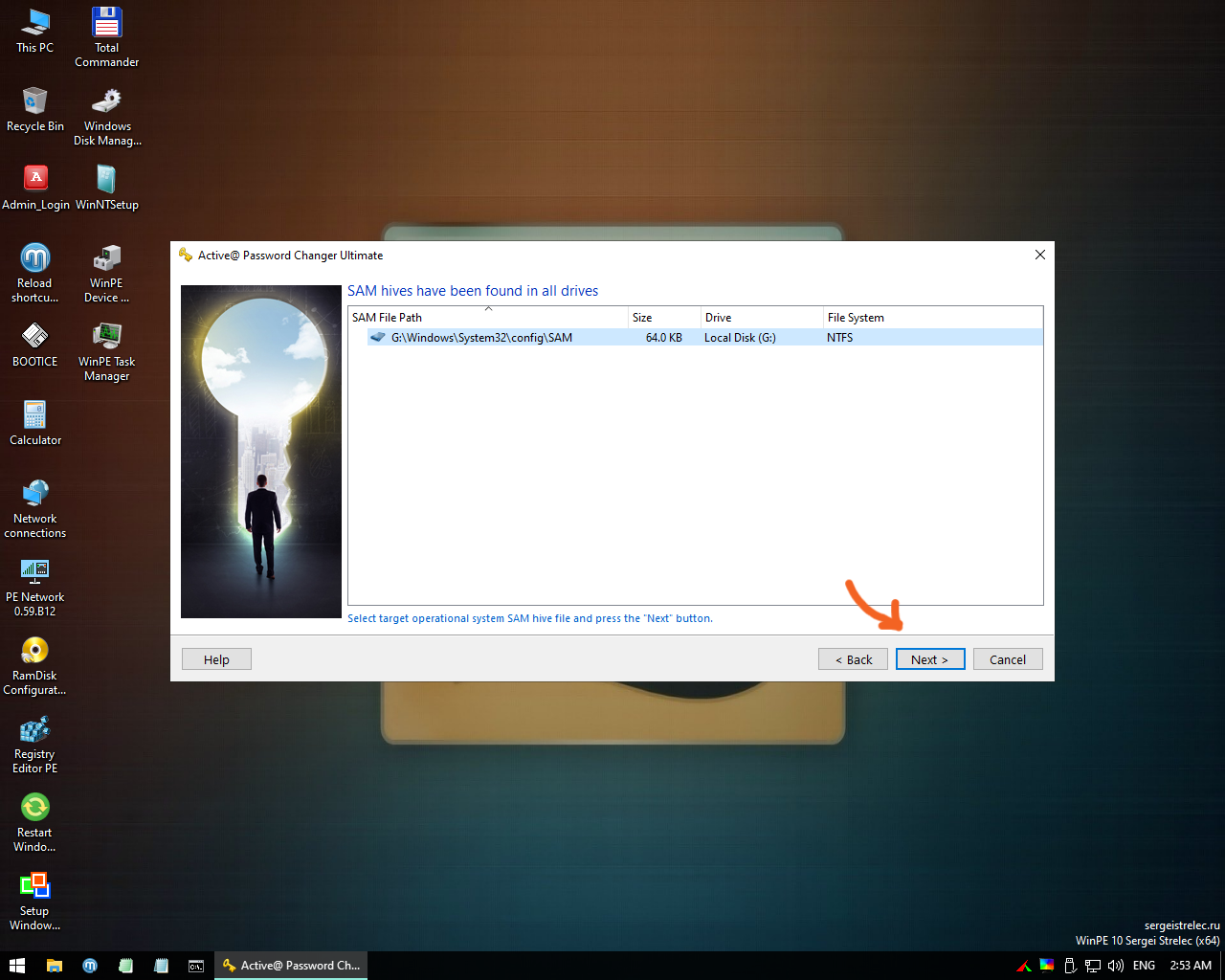Open This PC desktop icon
Image resolution: width=1225 pixels, height=980 pixels.
(x=35, y=31)
